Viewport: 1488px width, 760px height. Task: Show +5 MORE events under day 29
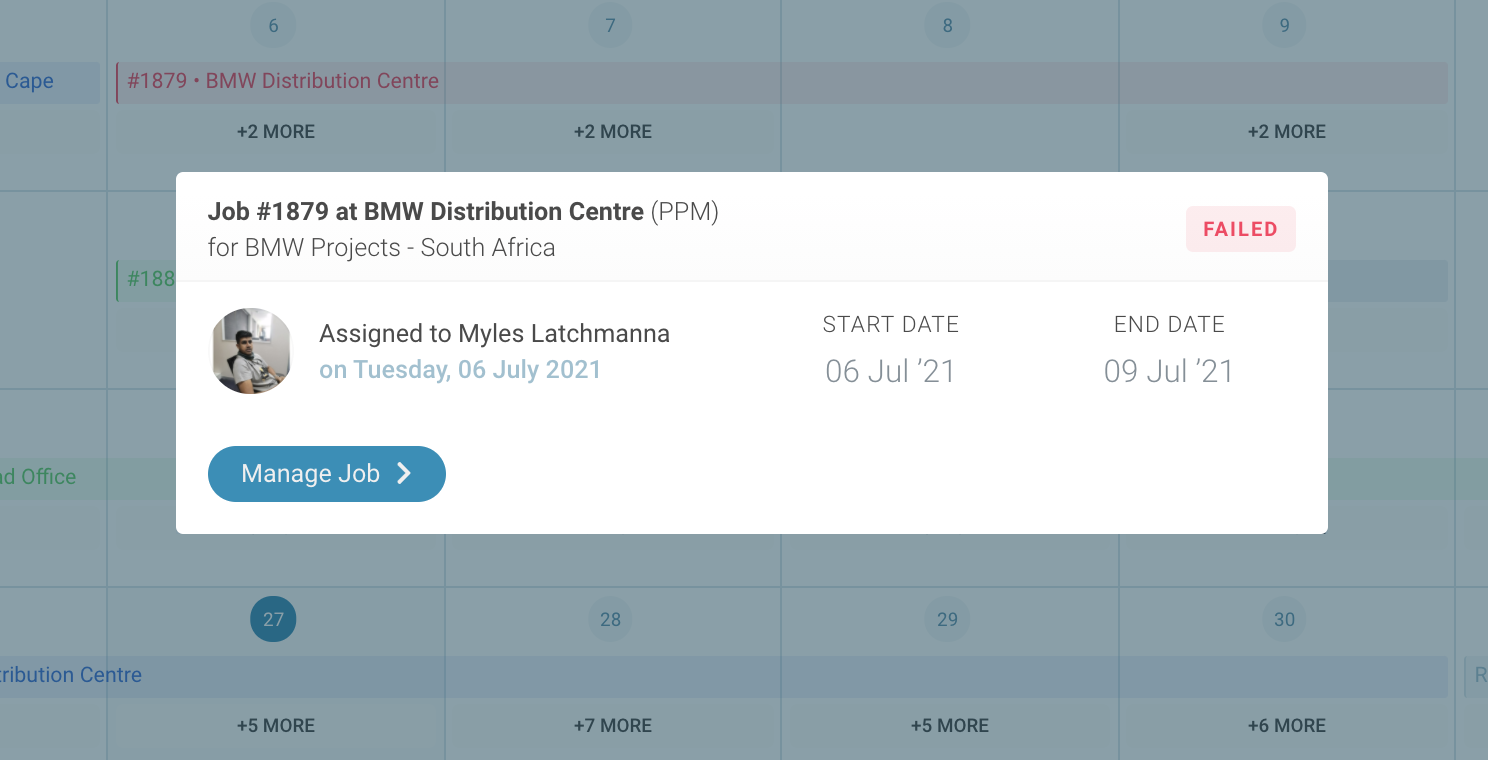(950, 726)
